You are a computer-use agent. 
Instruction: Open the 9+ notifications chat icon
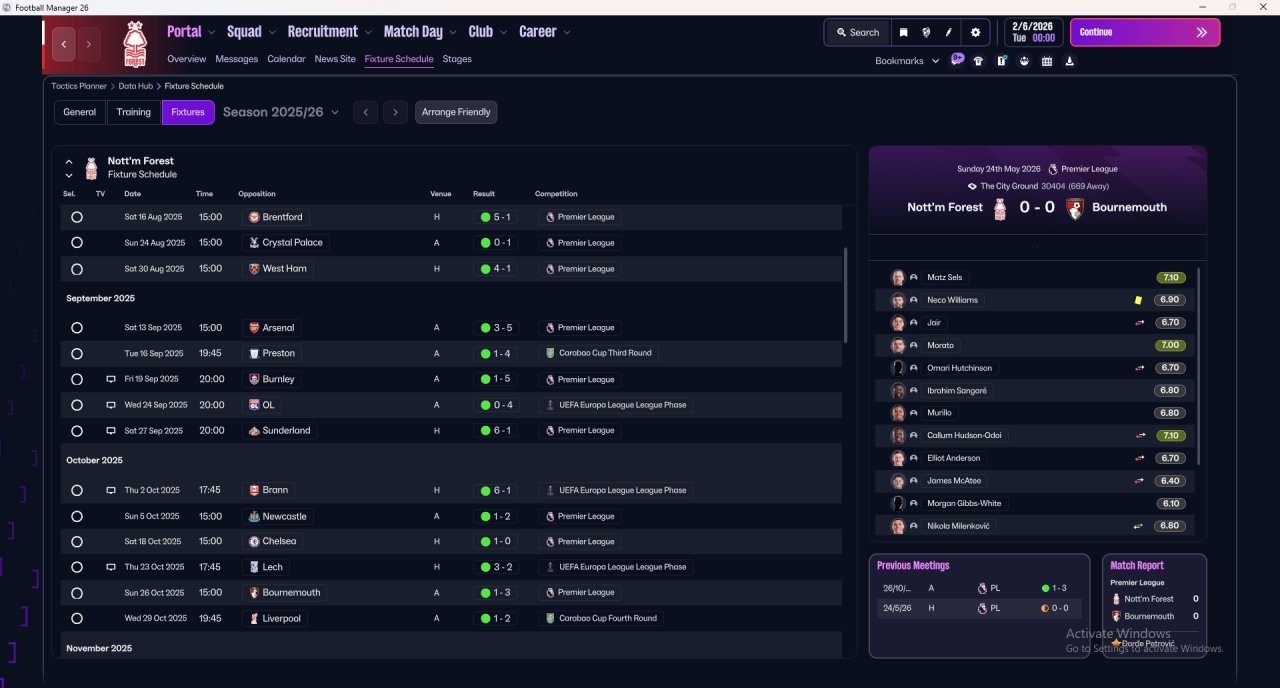(x=957, y=60)
